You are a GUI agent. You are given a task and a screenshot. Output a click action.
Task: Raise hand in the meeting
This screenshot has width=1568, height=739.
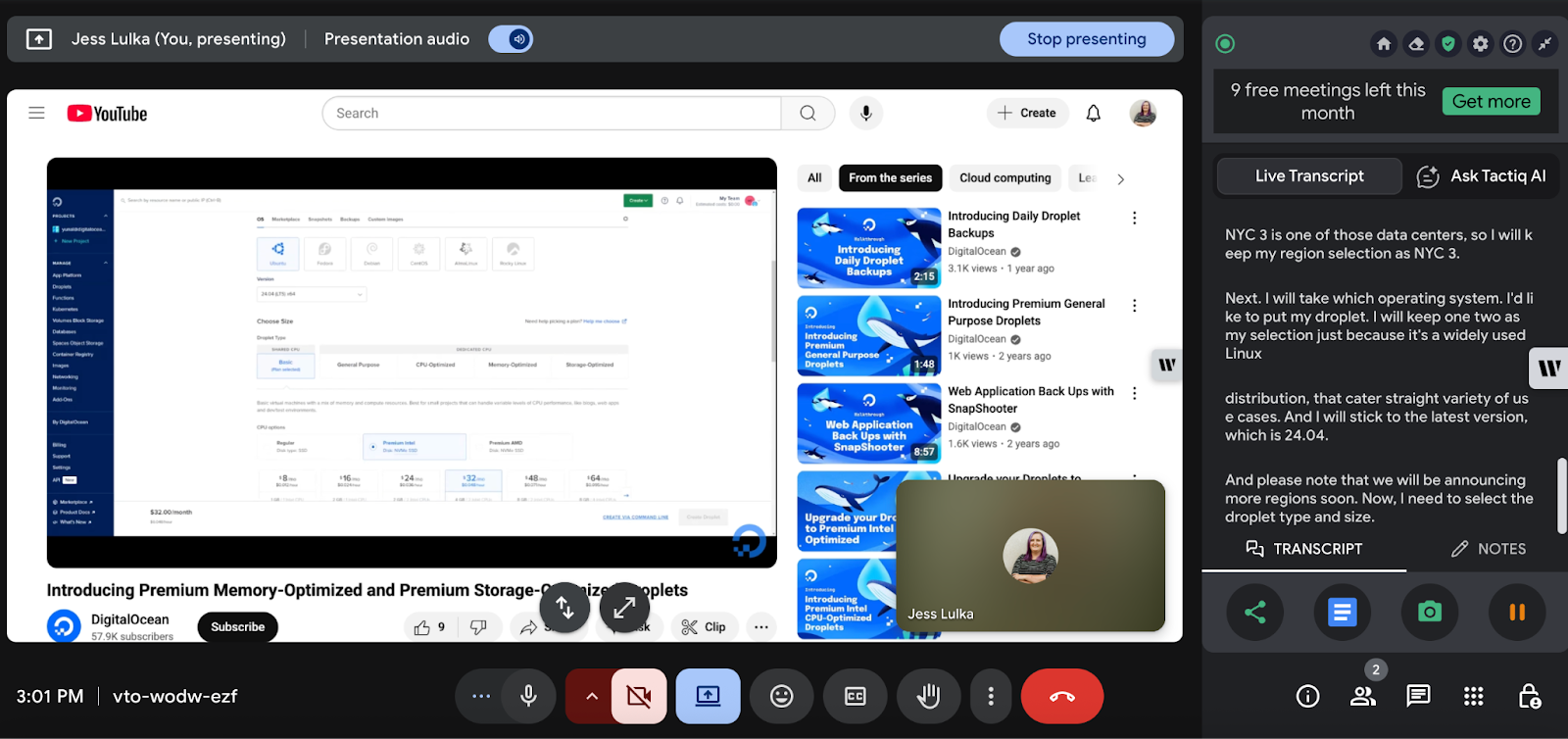coord(927,696)
